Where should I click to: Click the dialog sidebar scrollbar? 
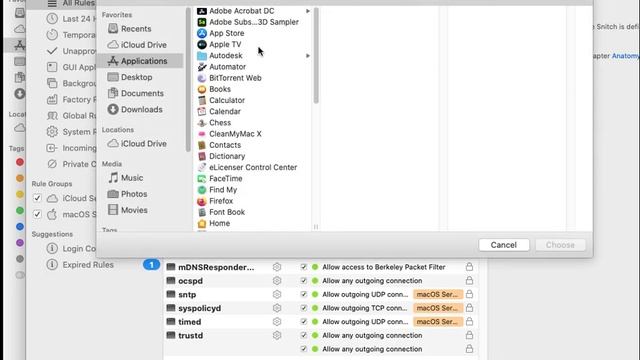pos(188,80)
